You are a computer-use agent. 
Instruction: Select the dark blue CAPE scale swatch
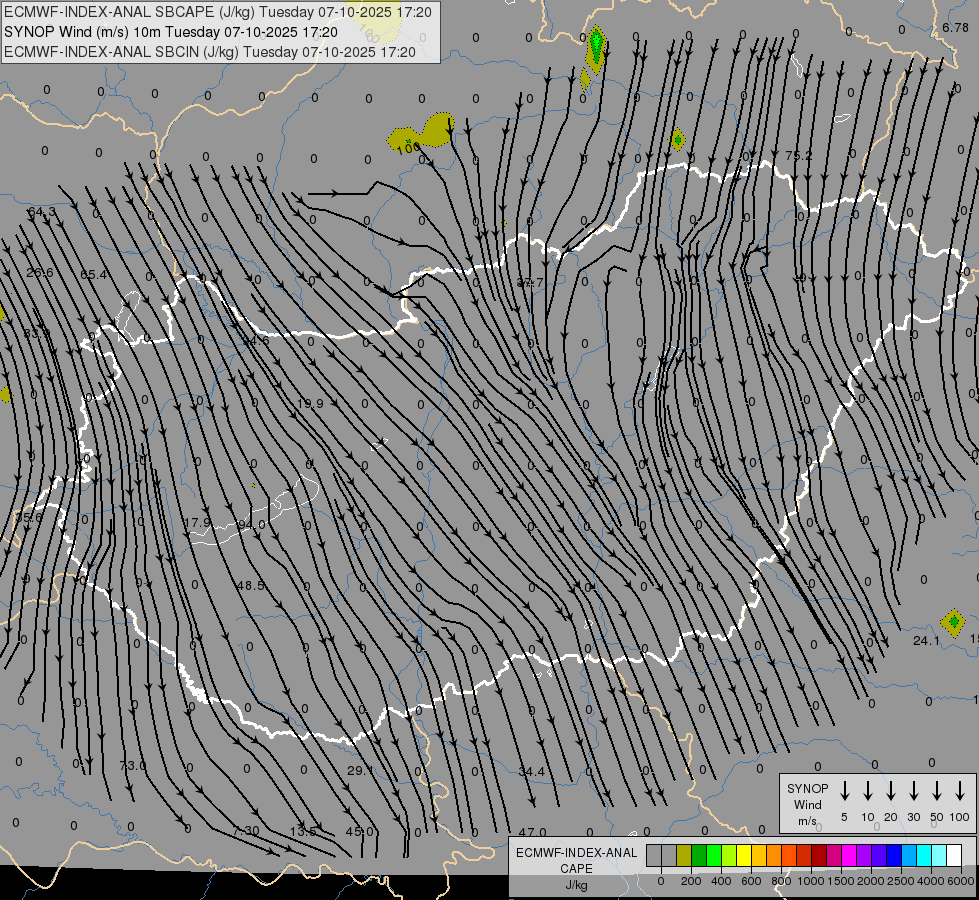pyautogui.click(x=894, y=856)
